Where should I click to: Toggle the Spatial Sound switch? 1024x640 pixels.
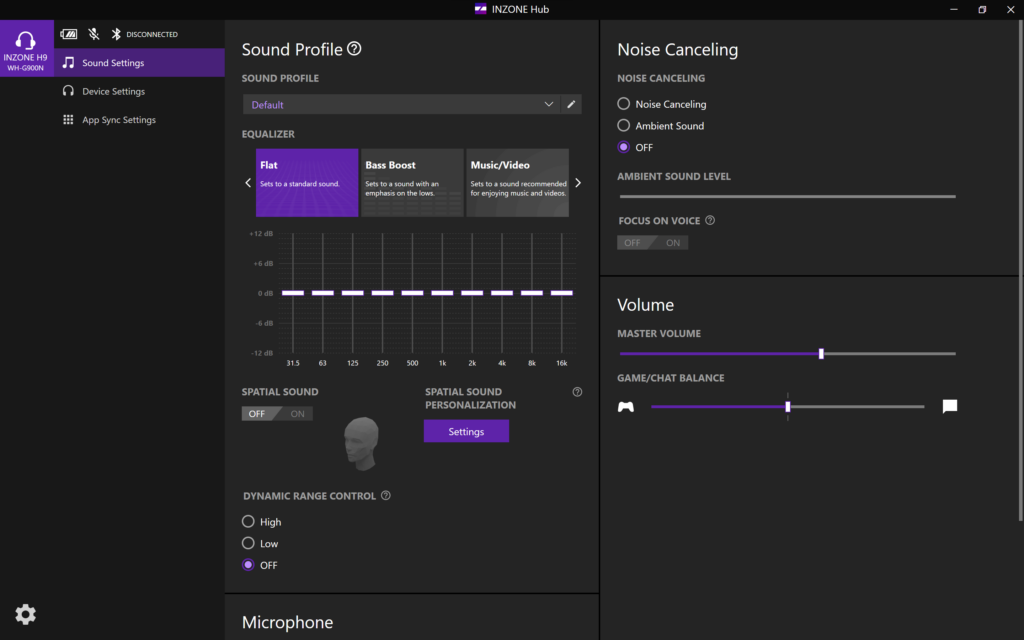coord(277,413)
